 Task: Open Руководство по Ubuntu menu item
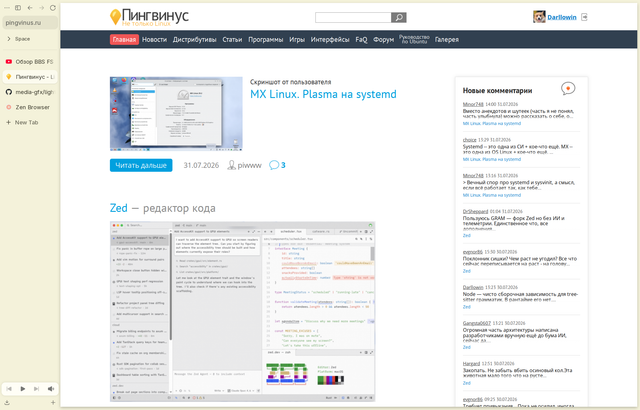pyautogui.click(x=414, y=39)
